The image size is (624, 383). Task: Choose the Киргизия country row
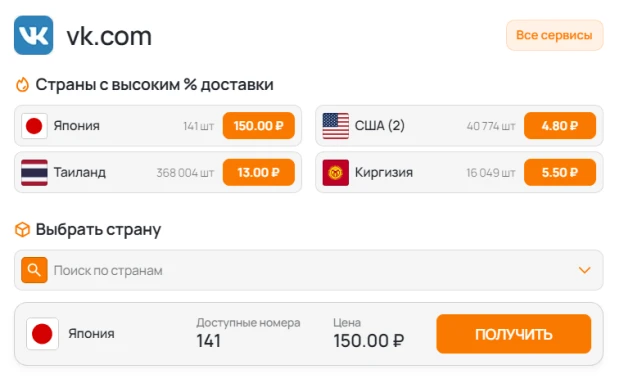pyautogui.click(x=459, y=172)
